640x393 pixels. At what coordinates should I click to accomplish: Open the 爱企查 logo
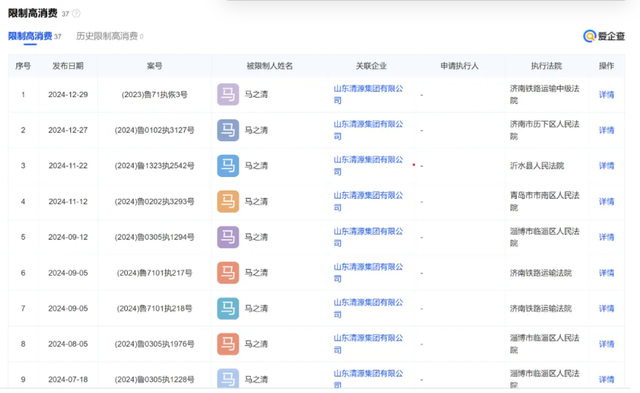[x=604, y=36]
